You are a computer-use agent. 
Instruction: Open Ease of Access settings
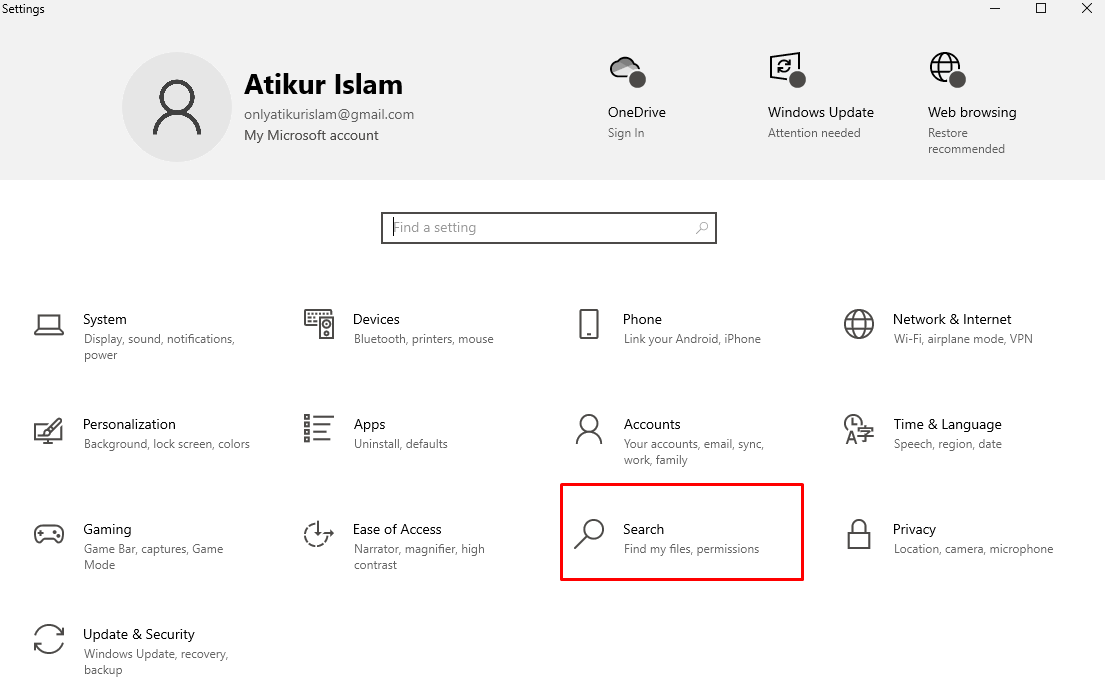pos(397,529)
